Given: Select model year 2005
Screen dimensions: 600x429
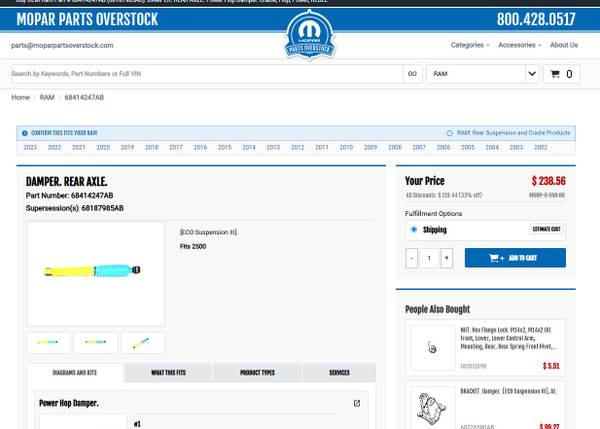Looking at the screenshot, I should click(468, 148).
